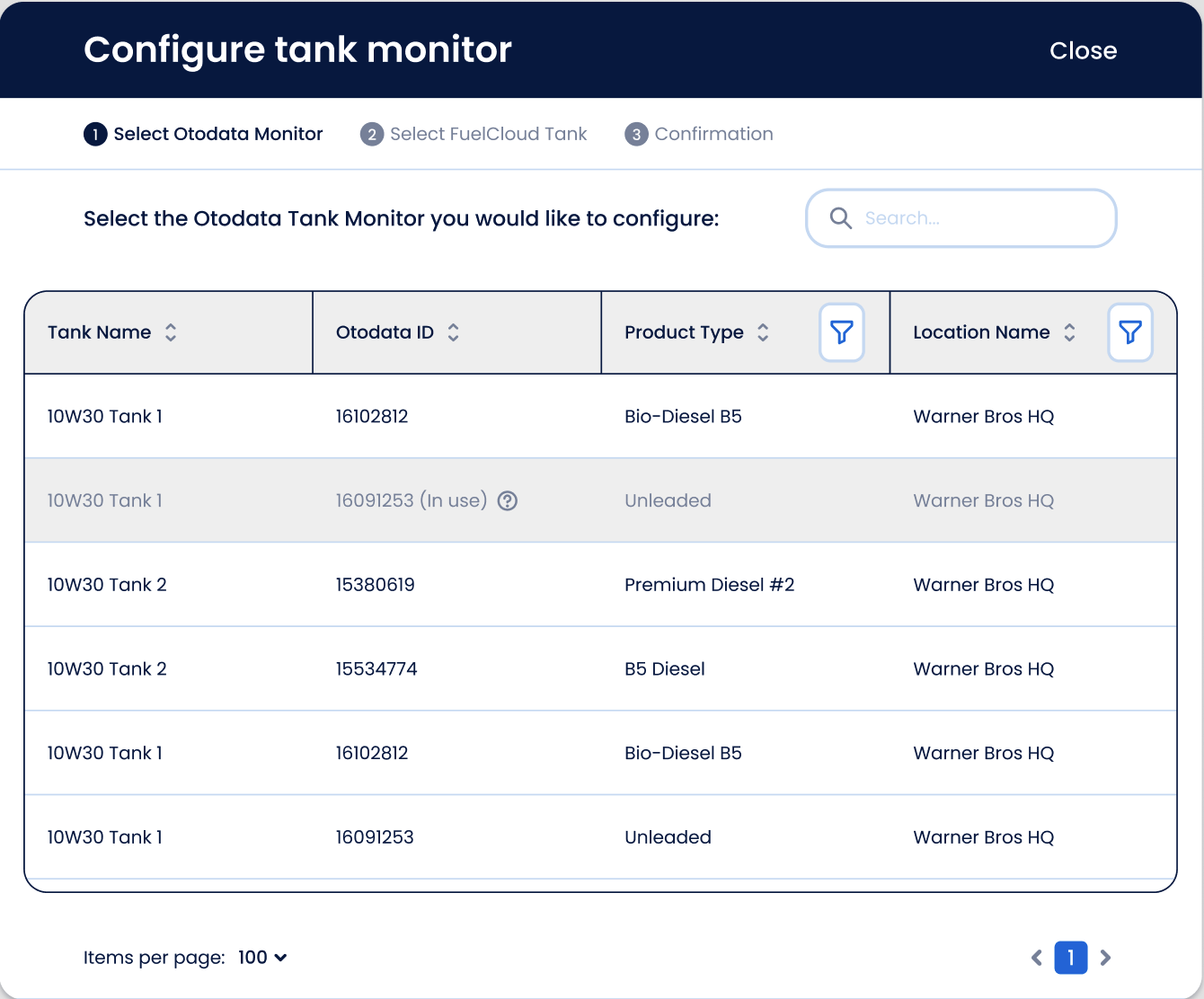Click 10W30 Tank 2 in the 15380619 row
The height and width of the screenshot is (999, 1204).
click(107, 585)
